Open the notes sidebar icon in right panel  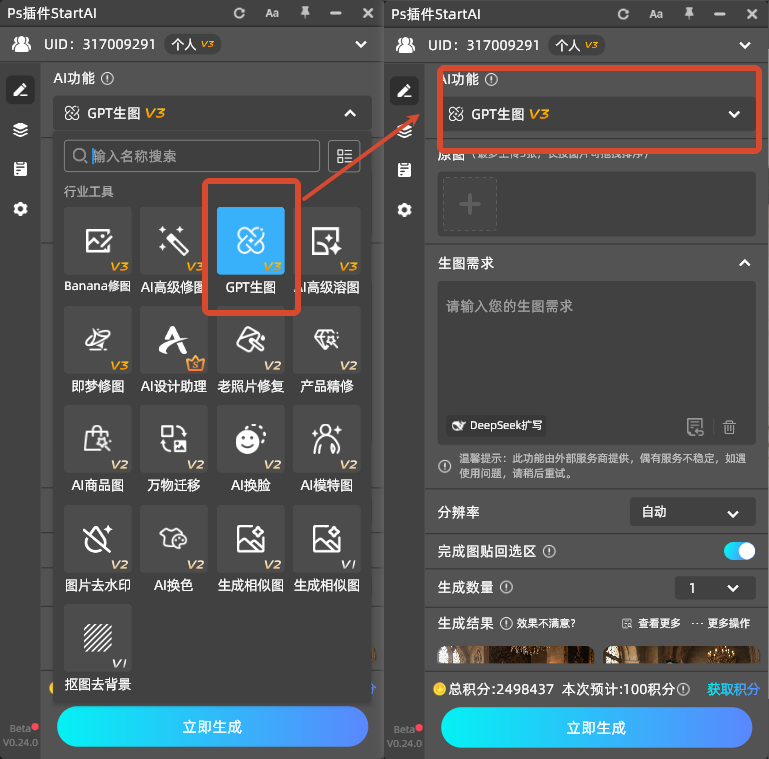[404, 170]
